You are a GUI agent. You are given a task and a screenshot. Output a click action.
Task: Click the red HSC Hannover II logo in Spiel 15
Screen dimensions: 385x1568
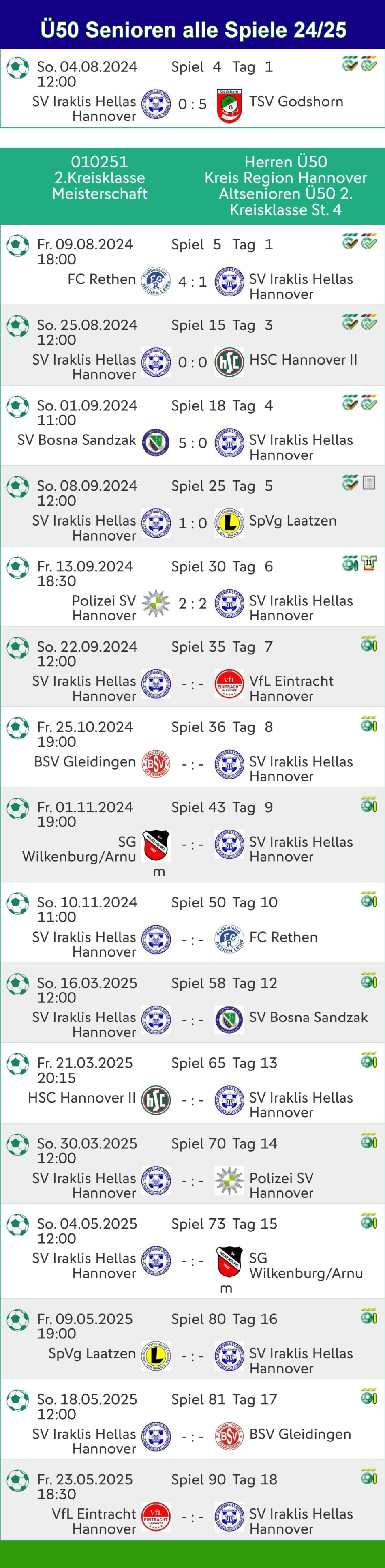[x=229, y=362]
